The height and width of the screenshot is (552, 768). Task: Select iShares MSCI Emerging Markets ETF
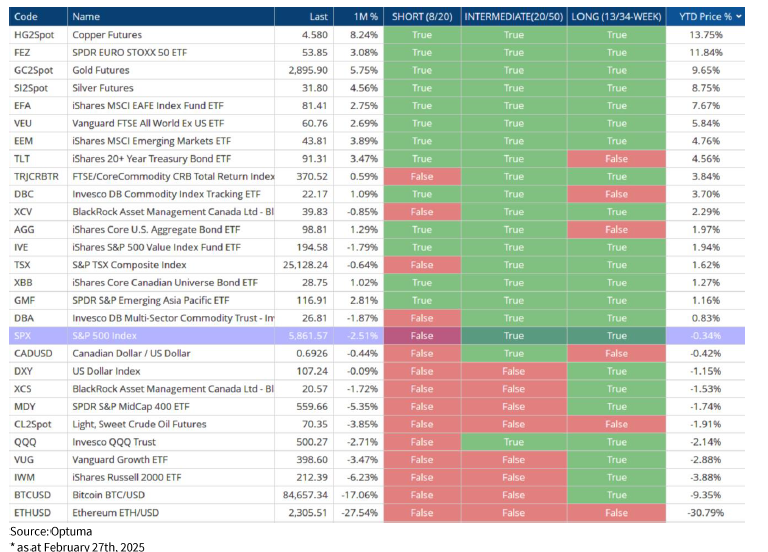pos(151,141)
